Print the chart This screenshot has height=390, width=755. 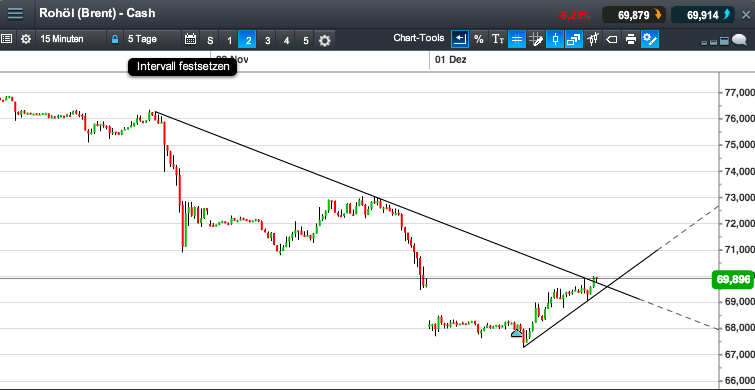pyautogui.click(x=631, y=39)
